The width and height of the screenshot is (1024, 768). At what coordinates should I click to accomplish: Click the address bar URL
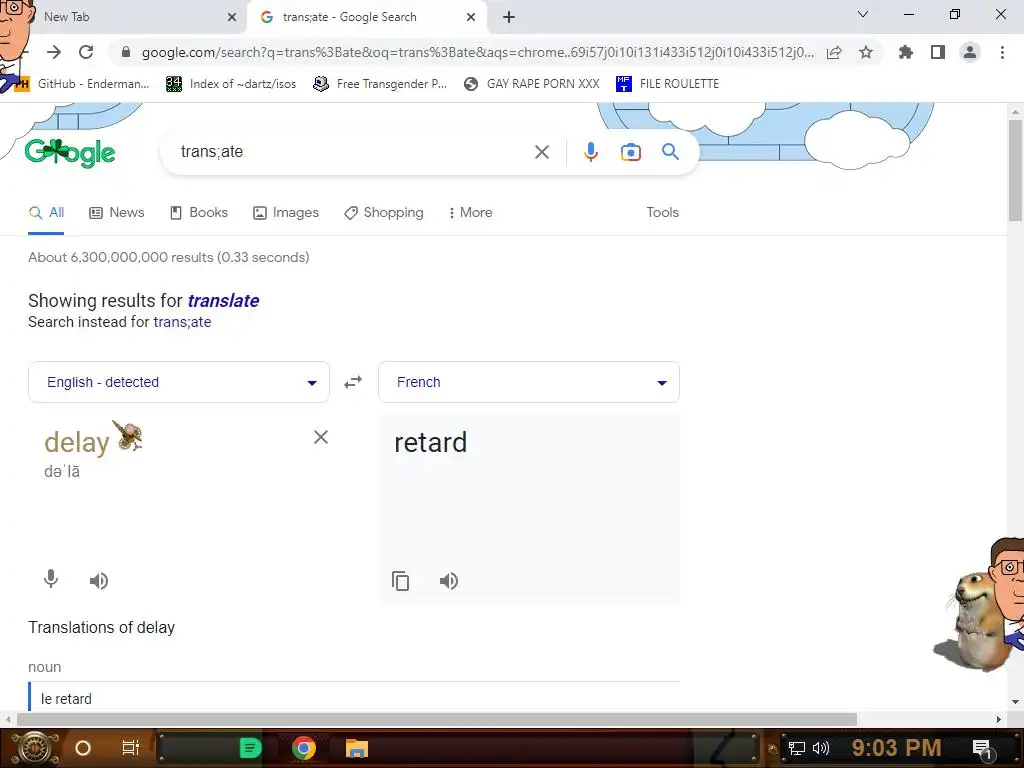477,52
